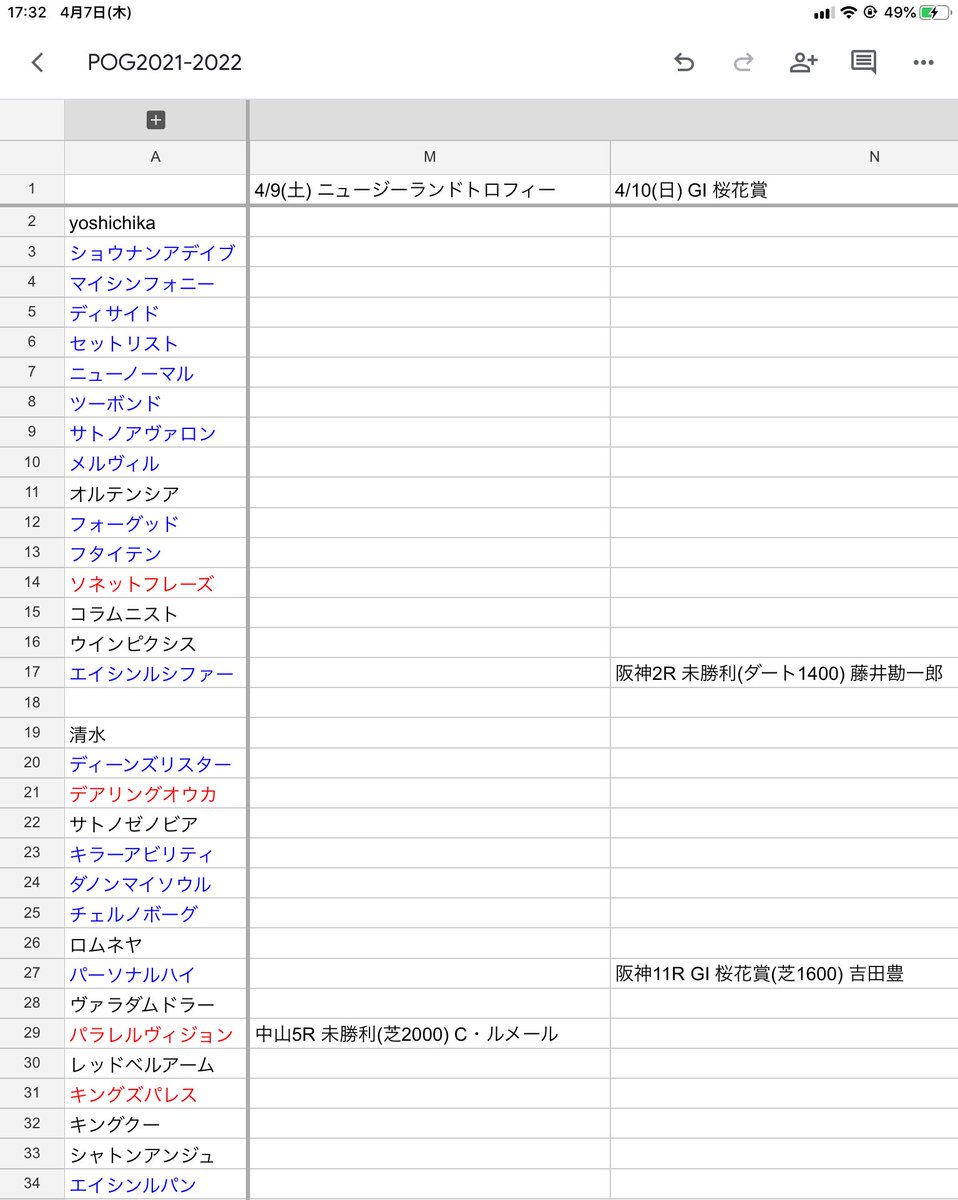Tap the Wi-Fi status icon

(x=849, y=13)
